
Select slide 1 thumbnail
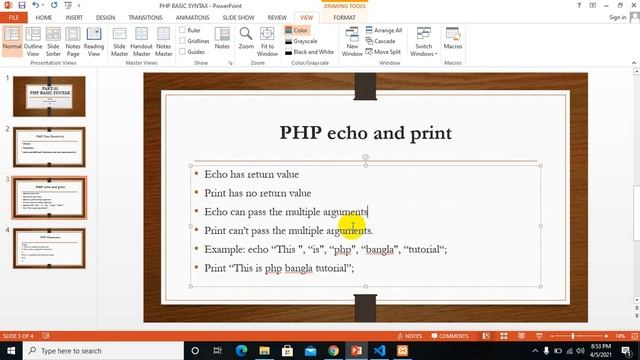(x=49, y=96)
